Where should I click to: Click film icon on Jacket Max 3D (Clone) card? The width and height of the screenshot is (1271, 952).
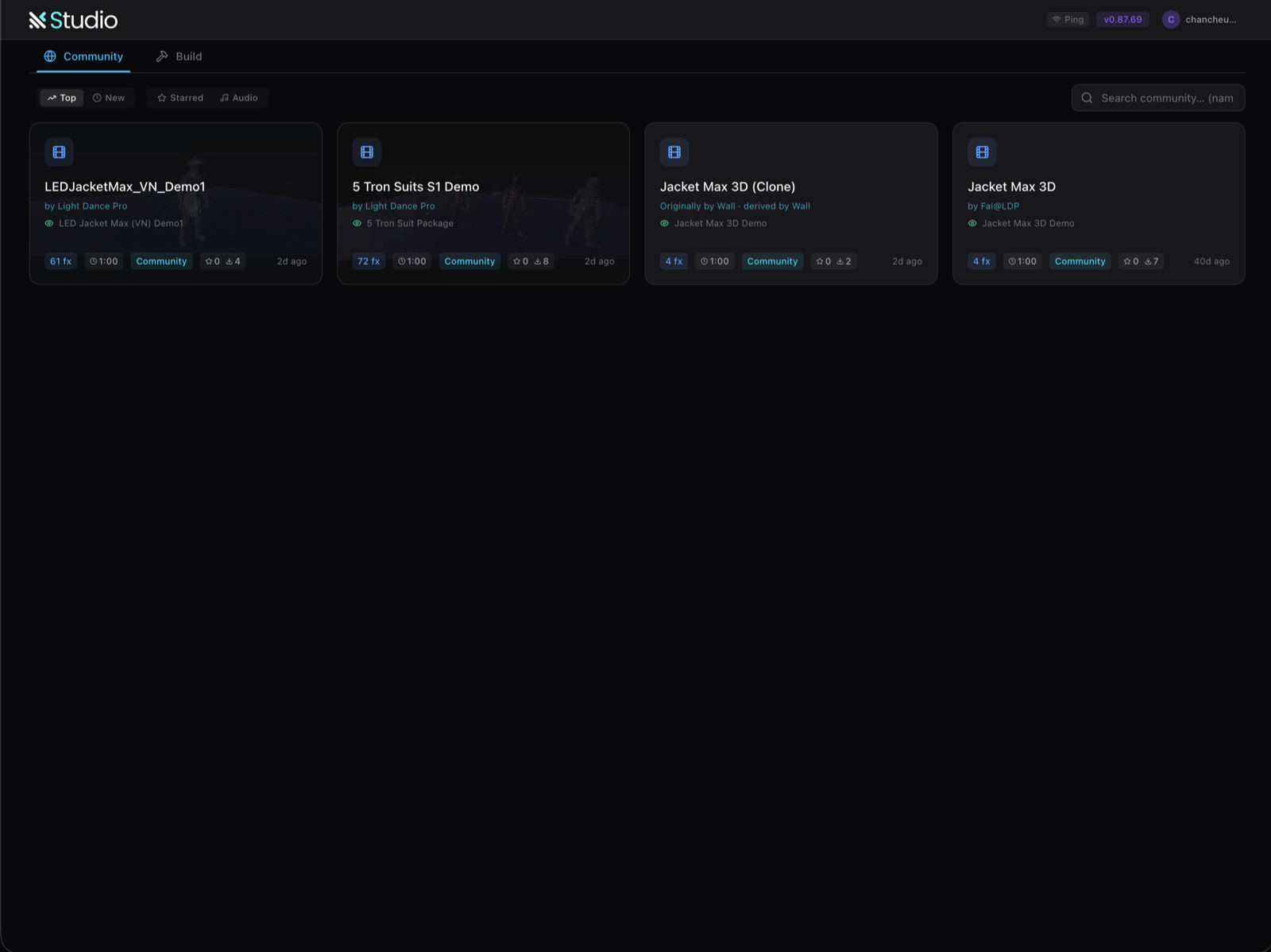coord(674,152)
